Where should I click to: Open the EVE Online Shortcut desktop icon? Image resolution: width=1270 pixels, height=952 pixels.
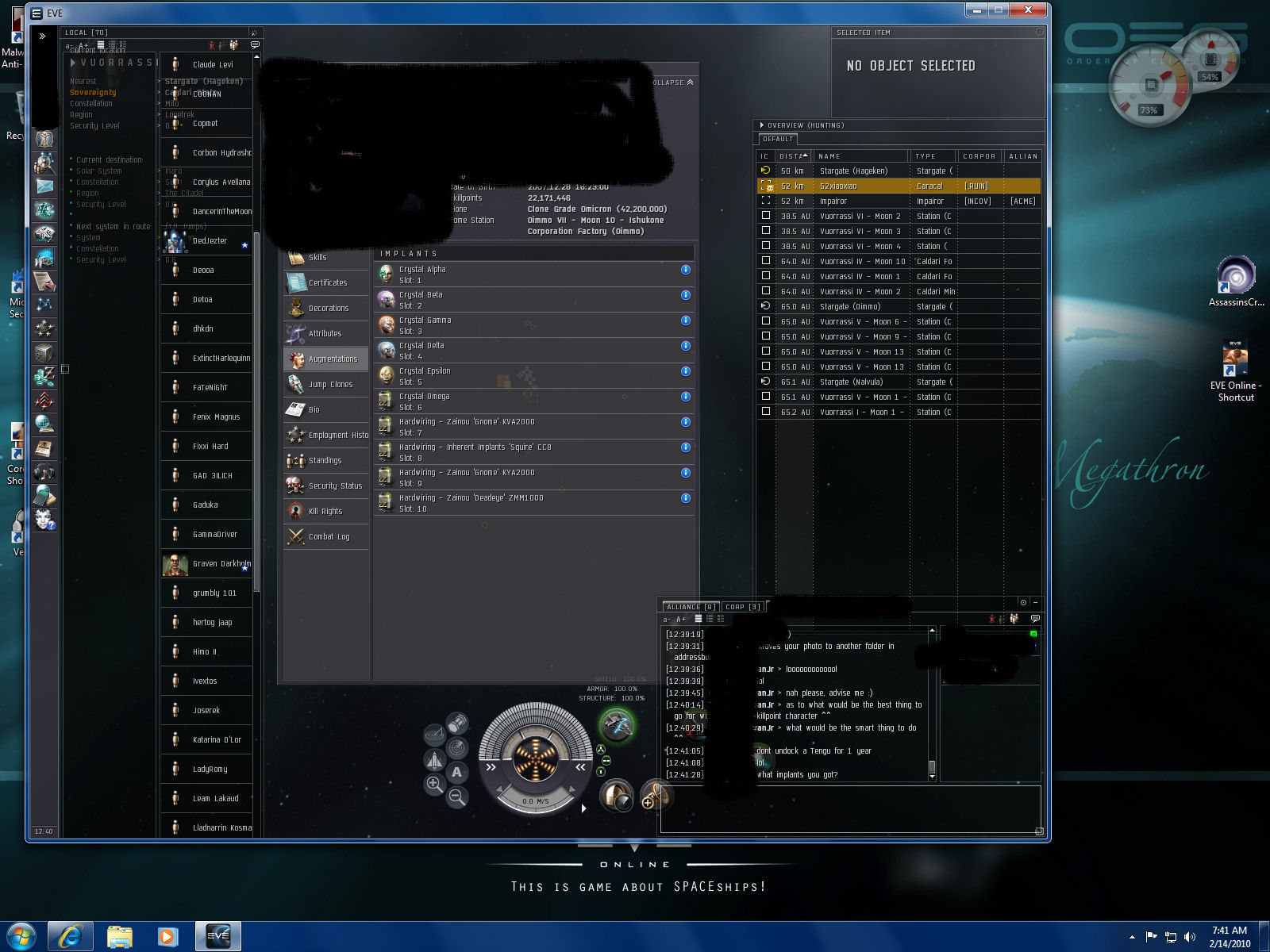pyautogui.click(x=1236, y=370)
